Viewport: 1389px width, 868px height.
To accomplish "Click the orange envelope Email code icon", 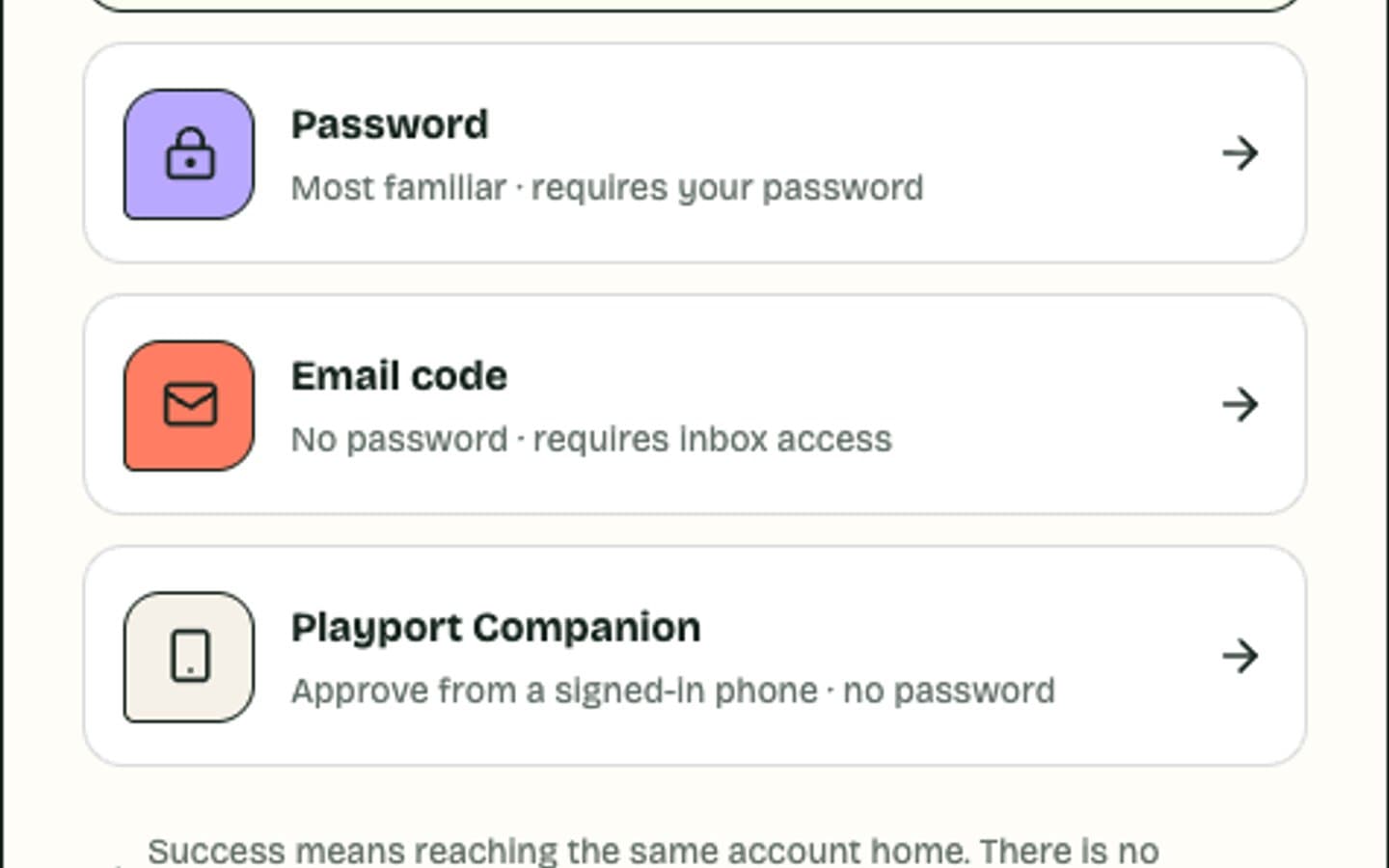I will (189, 405).
